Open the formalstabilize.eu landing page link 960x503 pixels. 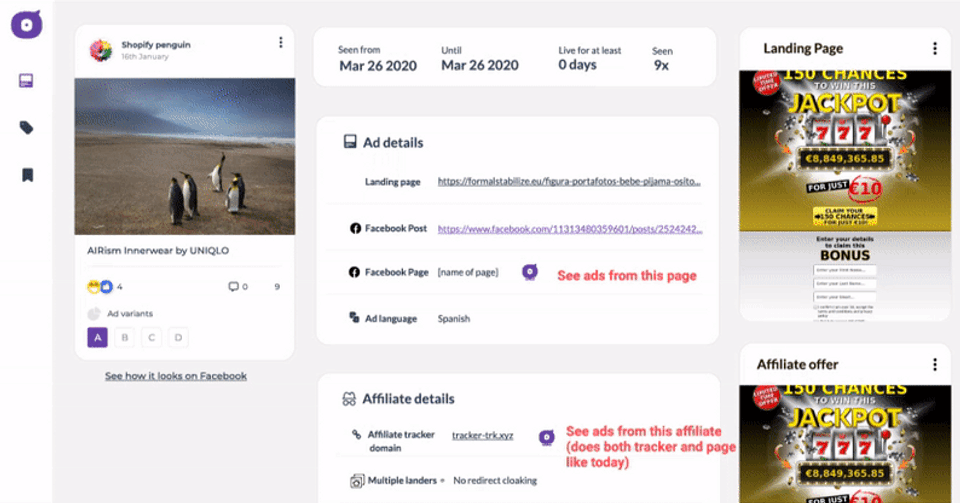click(569, 181)
